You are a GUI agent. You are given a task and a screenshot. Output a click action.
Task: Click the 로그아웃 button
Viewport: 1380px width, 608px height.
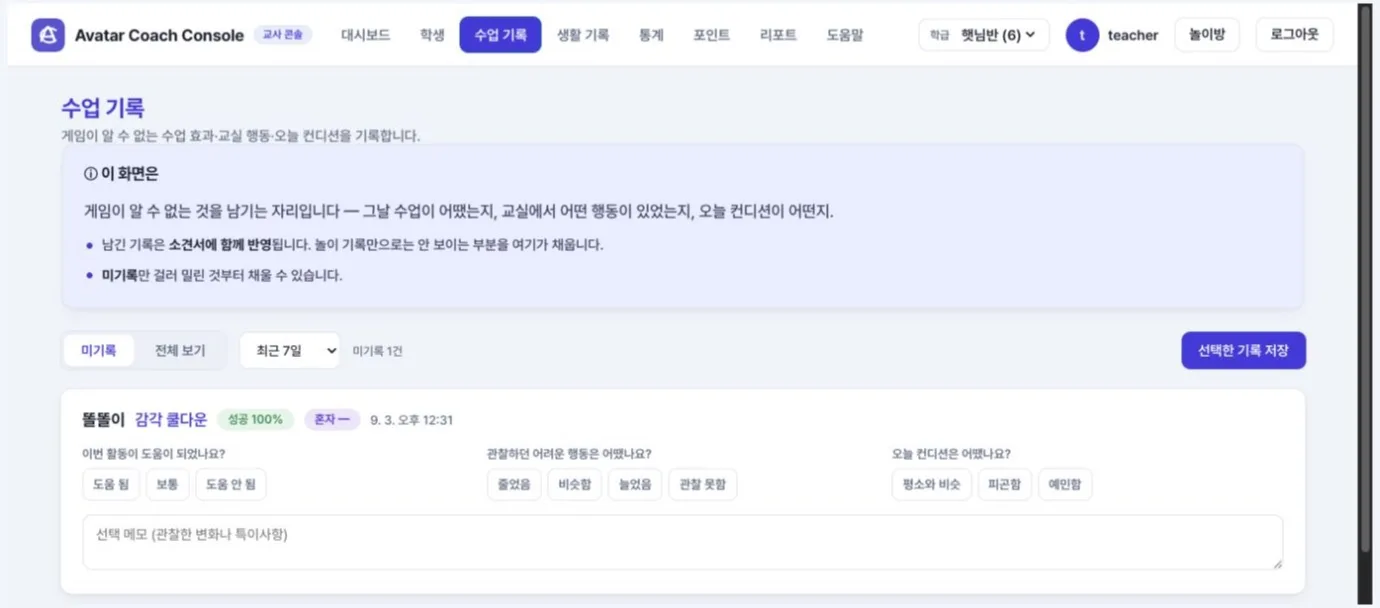tap(1294, 35)
